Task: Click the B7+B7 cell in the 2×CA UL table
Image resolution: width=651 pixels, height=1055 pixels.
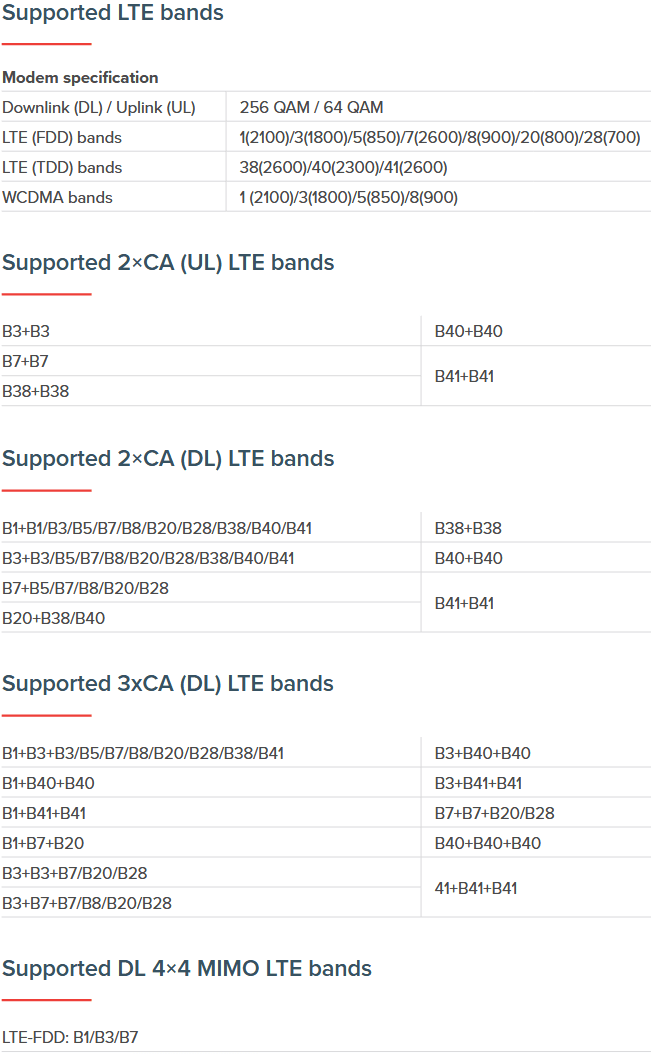Action: pos(26,361)
